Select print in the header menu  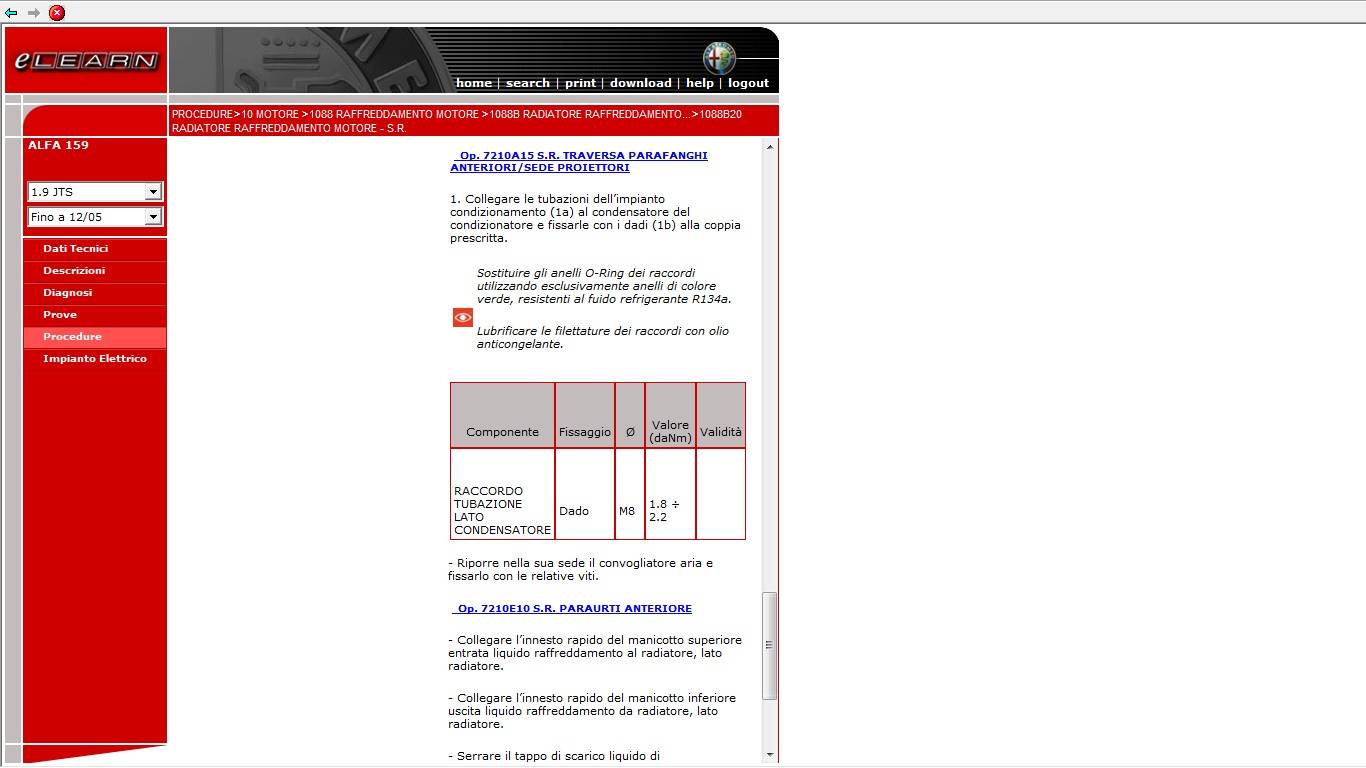pos(580,83)
